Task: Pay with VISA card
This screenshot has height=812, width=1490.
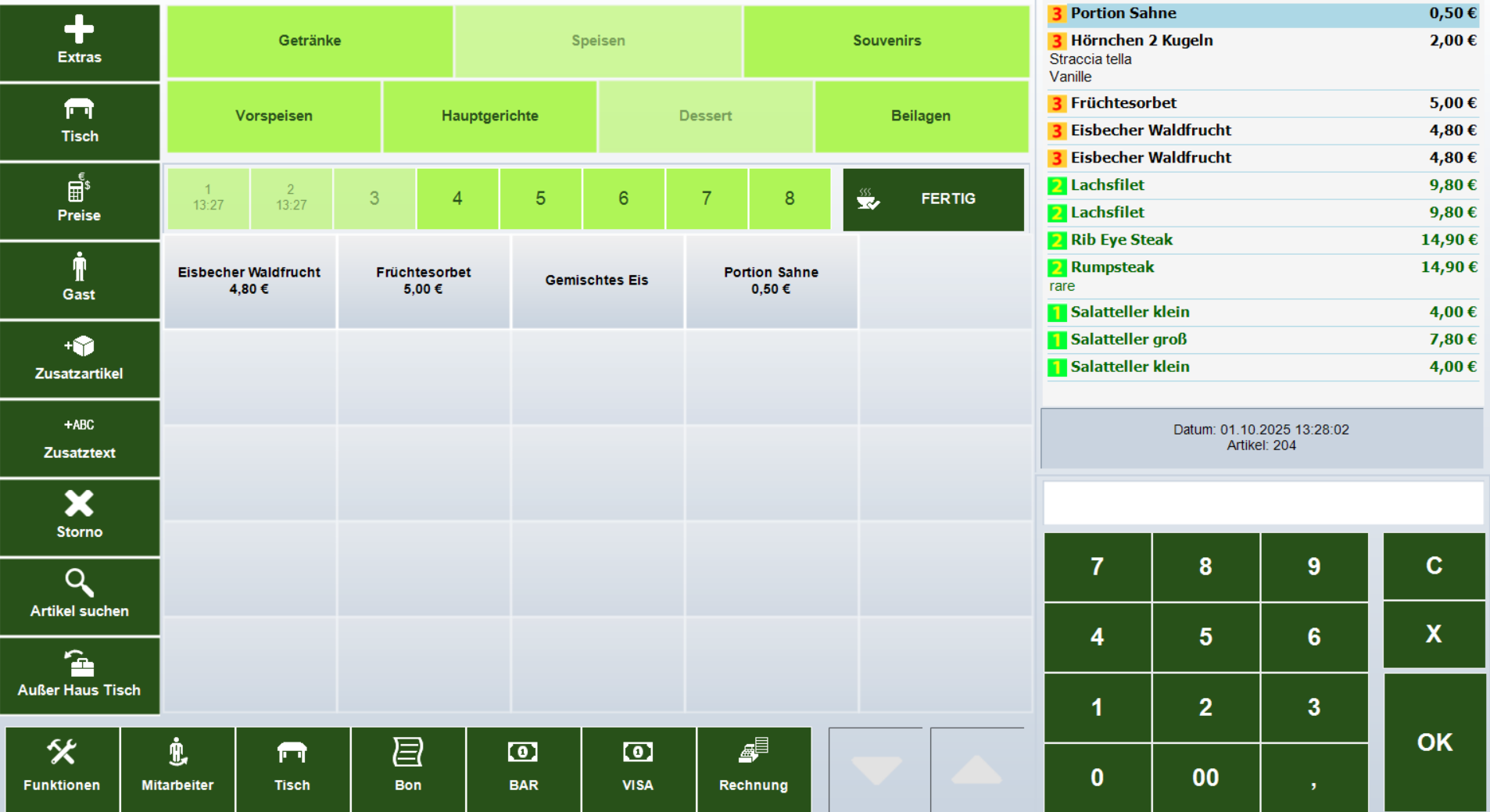Action: click(638, 770)
